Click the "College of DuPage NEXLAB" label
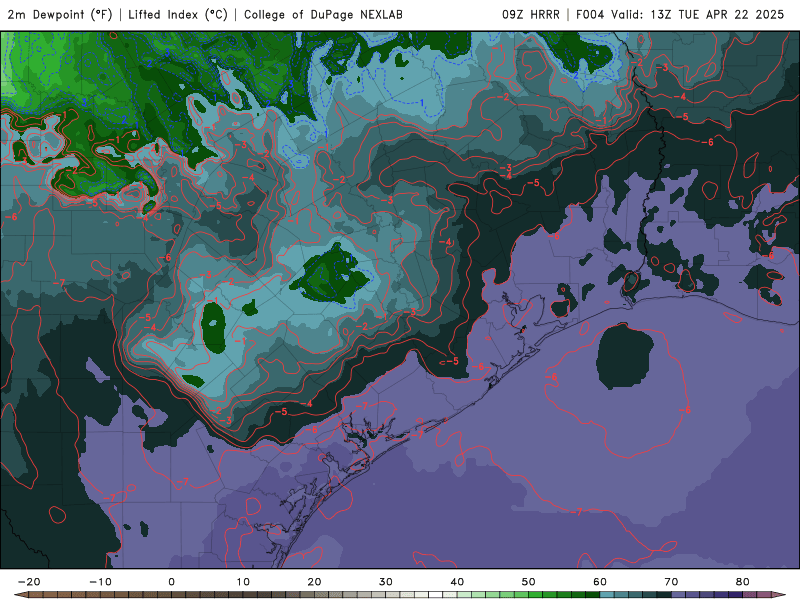Image resolution: width=800 pixels, height=600 pixels. click(323, 15)
